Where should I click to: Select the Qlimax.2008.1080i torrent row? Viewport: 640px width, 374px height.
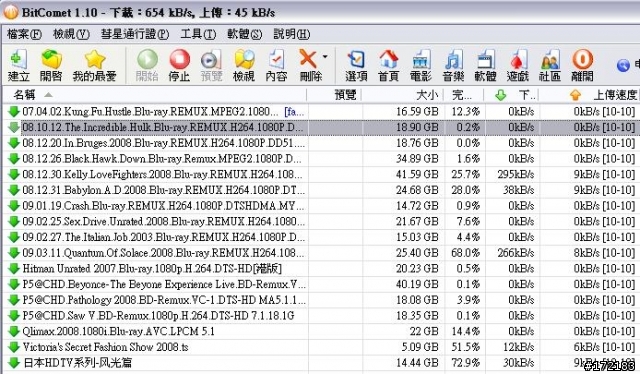click(x=321, y=331)
